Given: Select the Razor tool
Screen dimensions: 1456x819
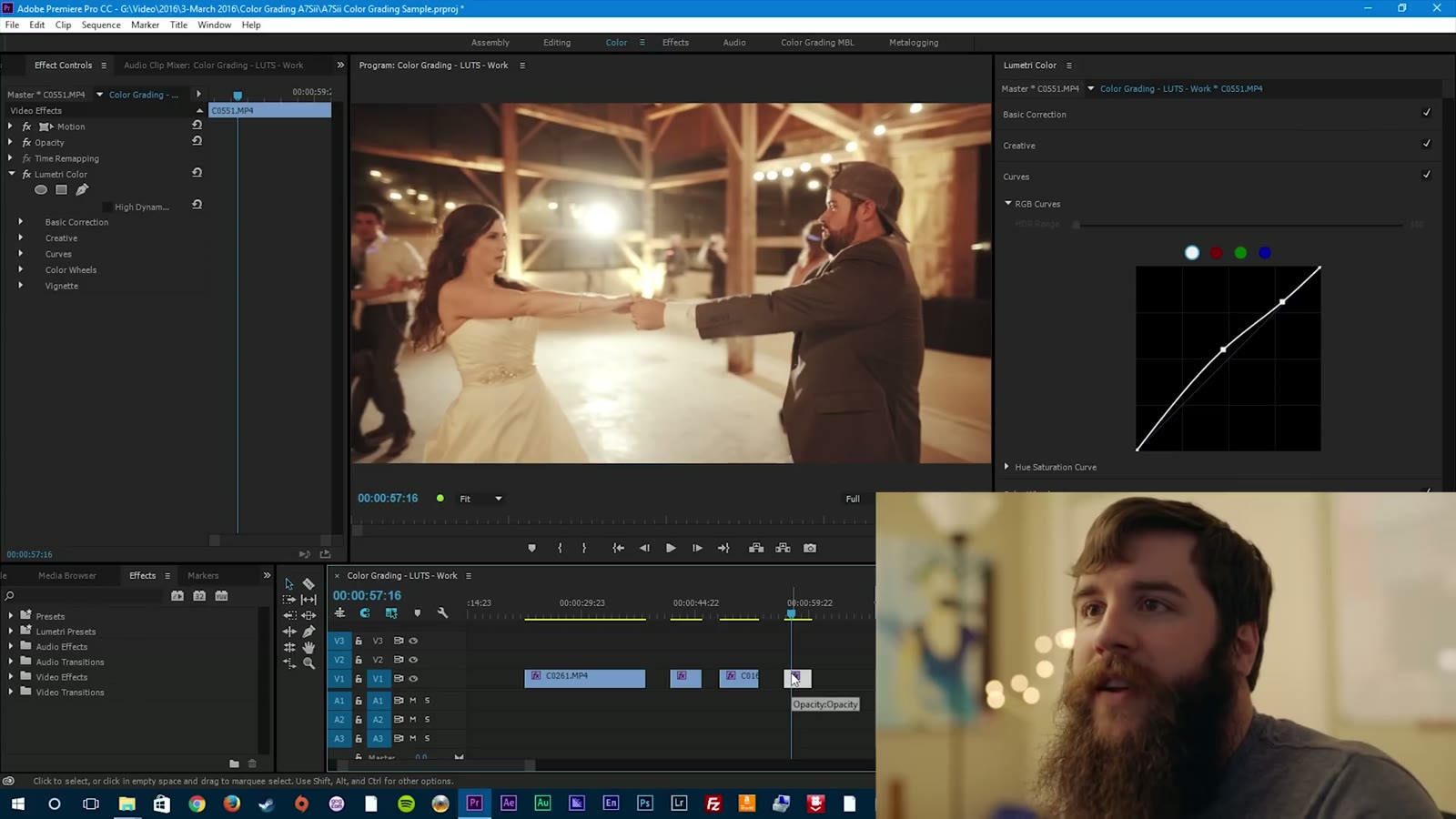Looking at the screenshot, I should click(308, 584).
